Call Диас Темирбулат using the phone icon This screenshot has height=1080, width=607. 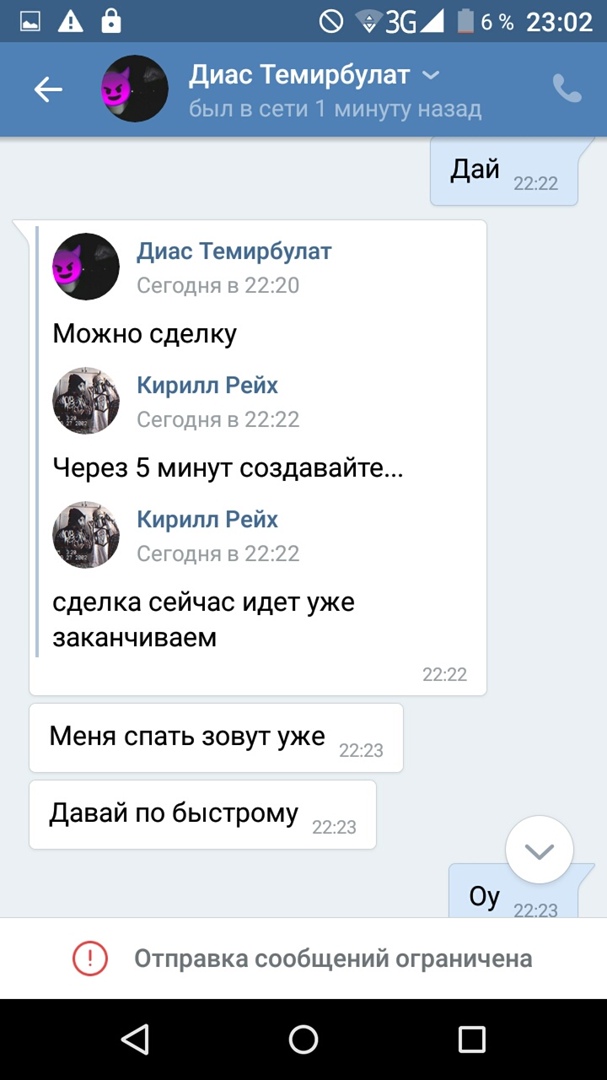coord(567,88)
